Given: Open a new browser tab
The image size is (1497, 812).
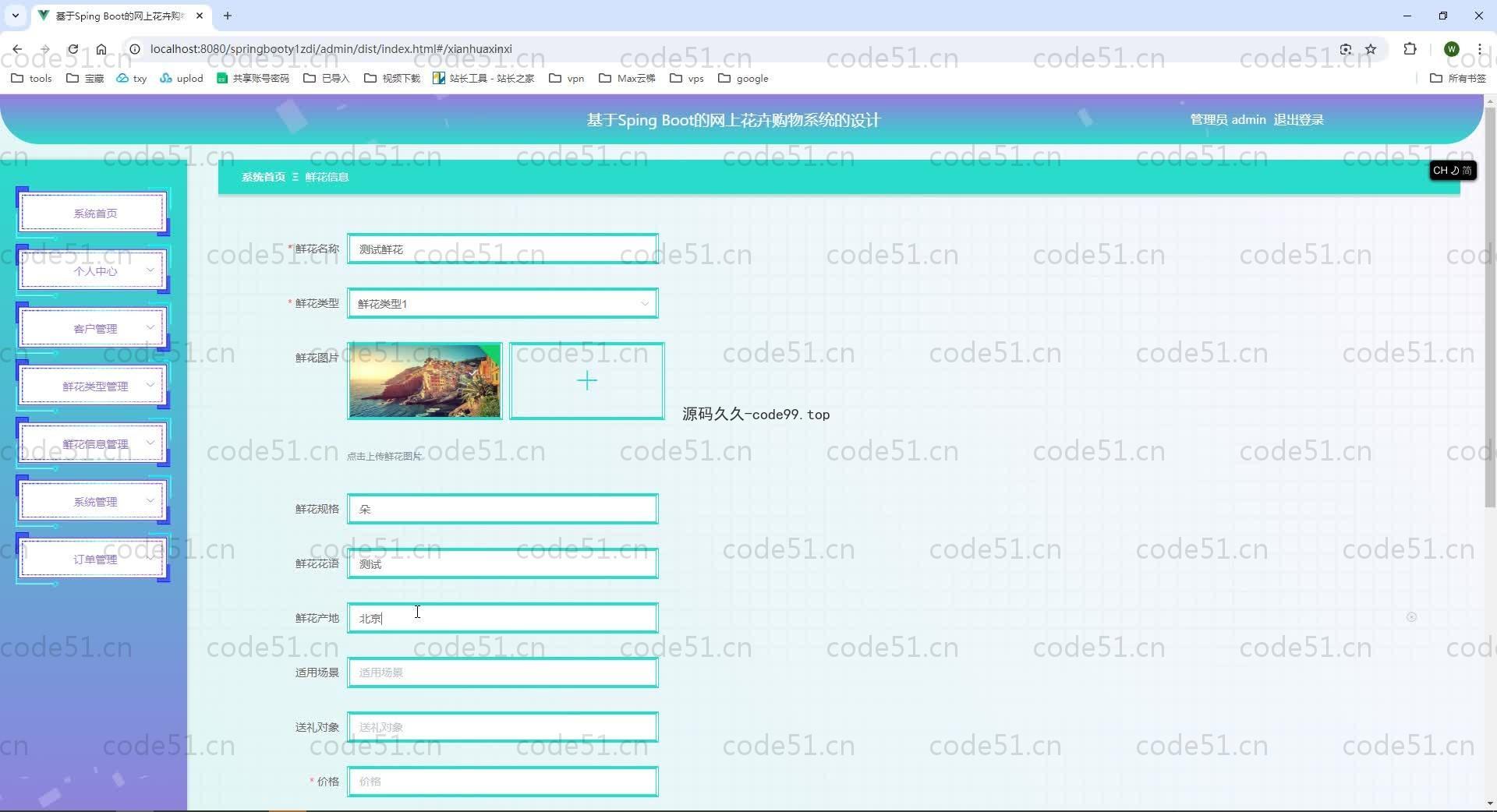Looking at the screenshot, I should point(228,16).
